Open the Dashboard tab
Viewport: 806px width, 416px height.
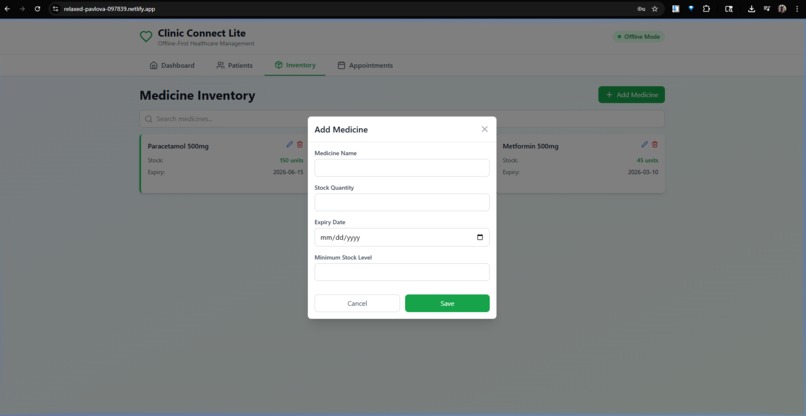point(172,65)
